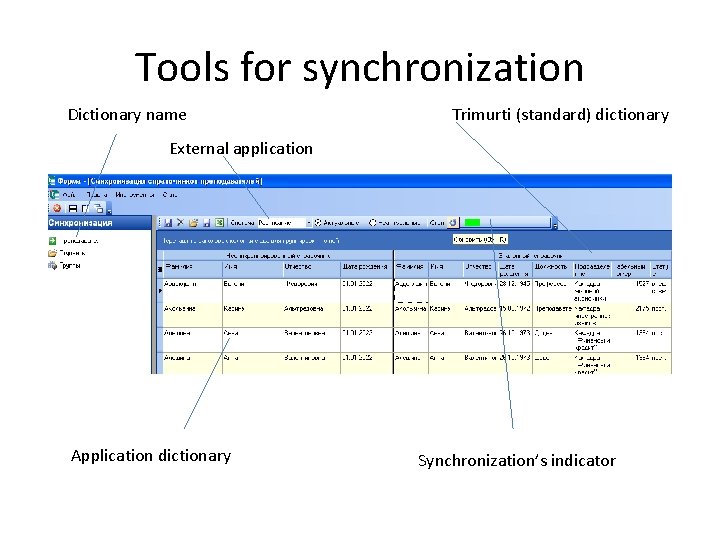
Task: Click the Отчество column header in left dictionary
Action: (x=312, y=269)
